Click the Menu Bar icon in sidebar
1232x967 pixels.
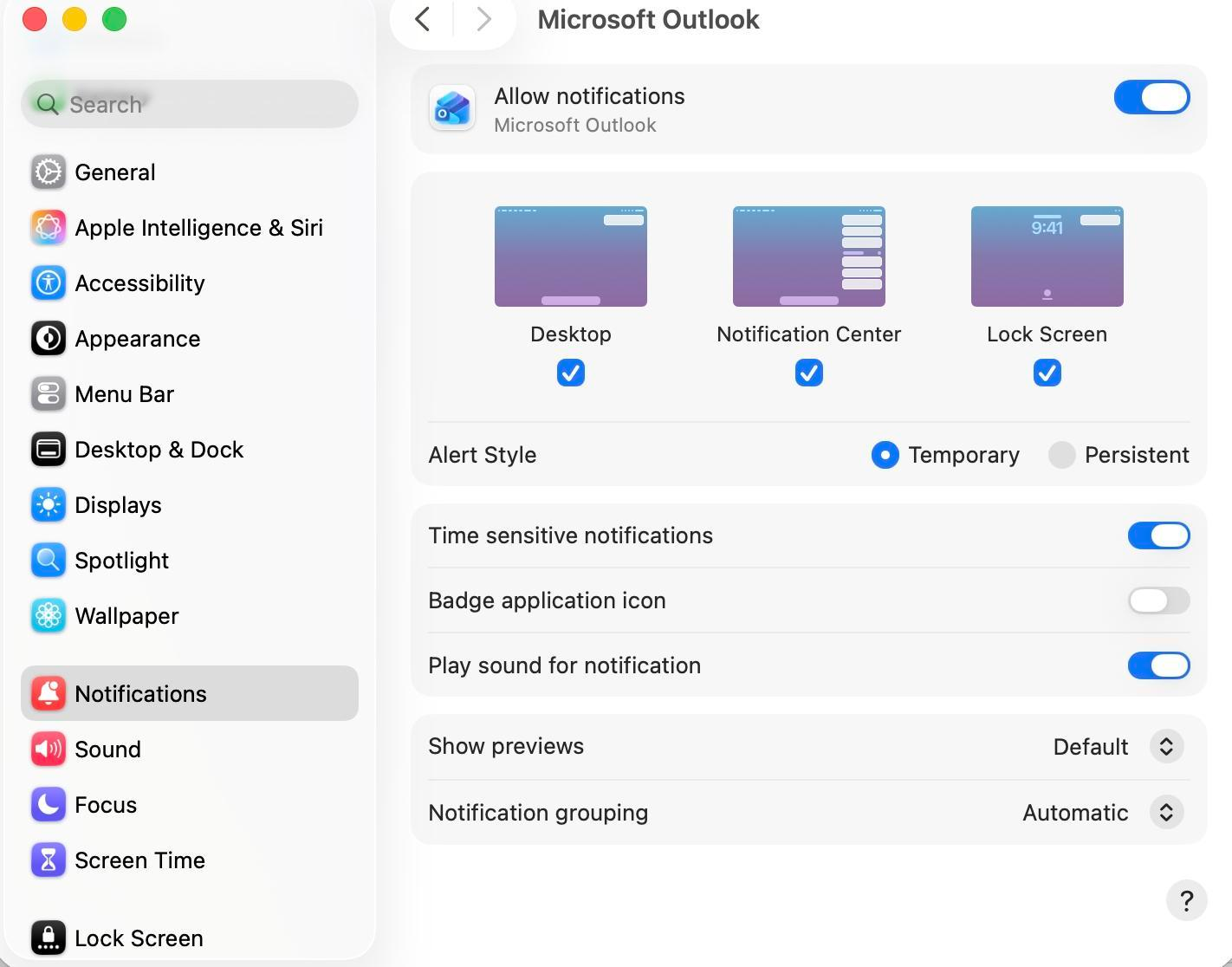[49, 394]
